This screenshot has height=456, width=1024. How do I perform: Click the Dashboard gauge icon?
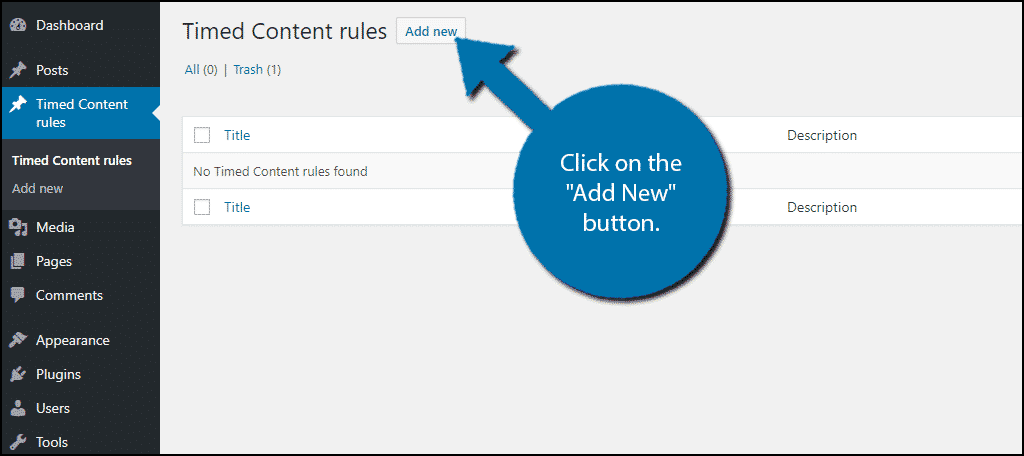pos(18,25)
